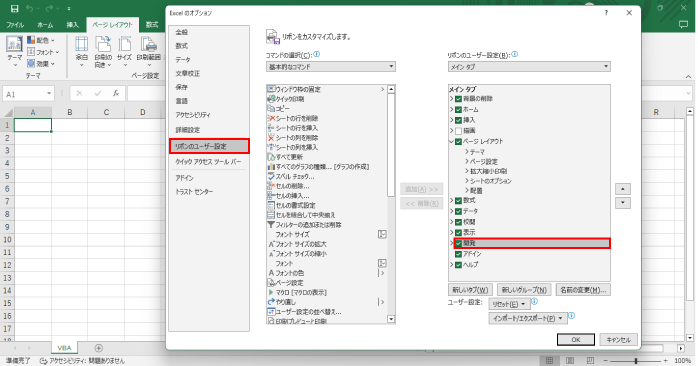Select the フォントの色 command icon
This screenshot has height=366, width=698.
point(271,273)
